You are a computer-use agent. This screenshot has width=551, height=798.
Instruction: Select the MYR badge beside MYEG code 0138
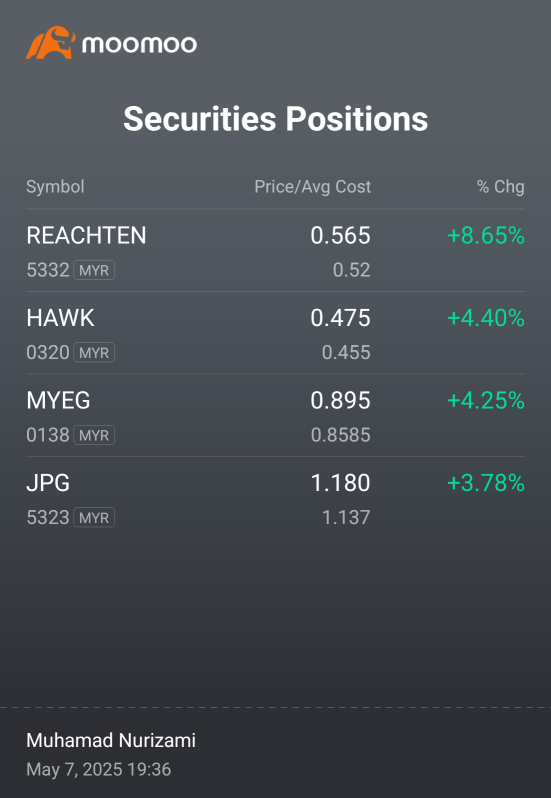[x=94, y=435]
